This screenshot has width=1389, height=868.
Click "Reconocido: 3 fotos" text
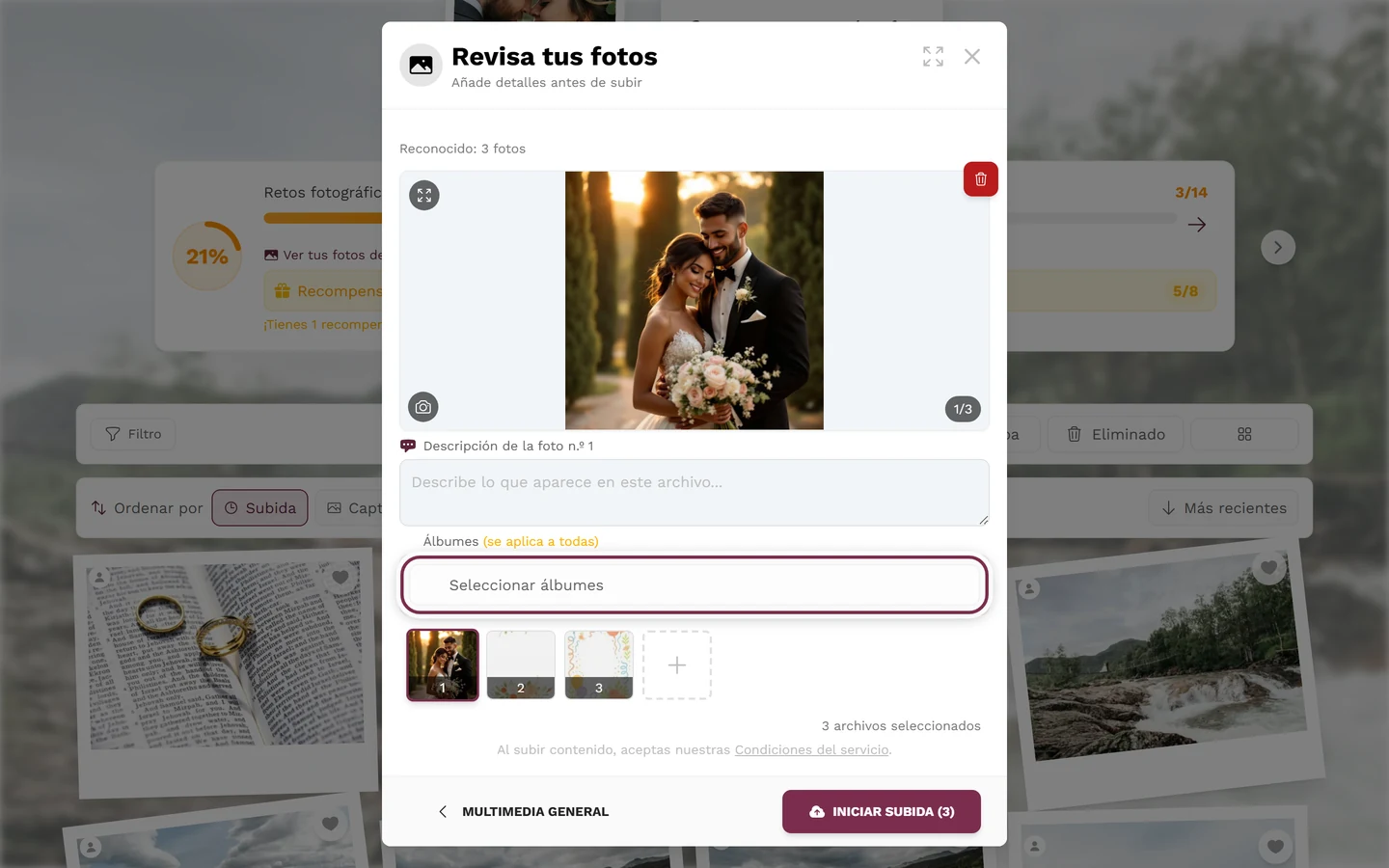coord(463,149)
